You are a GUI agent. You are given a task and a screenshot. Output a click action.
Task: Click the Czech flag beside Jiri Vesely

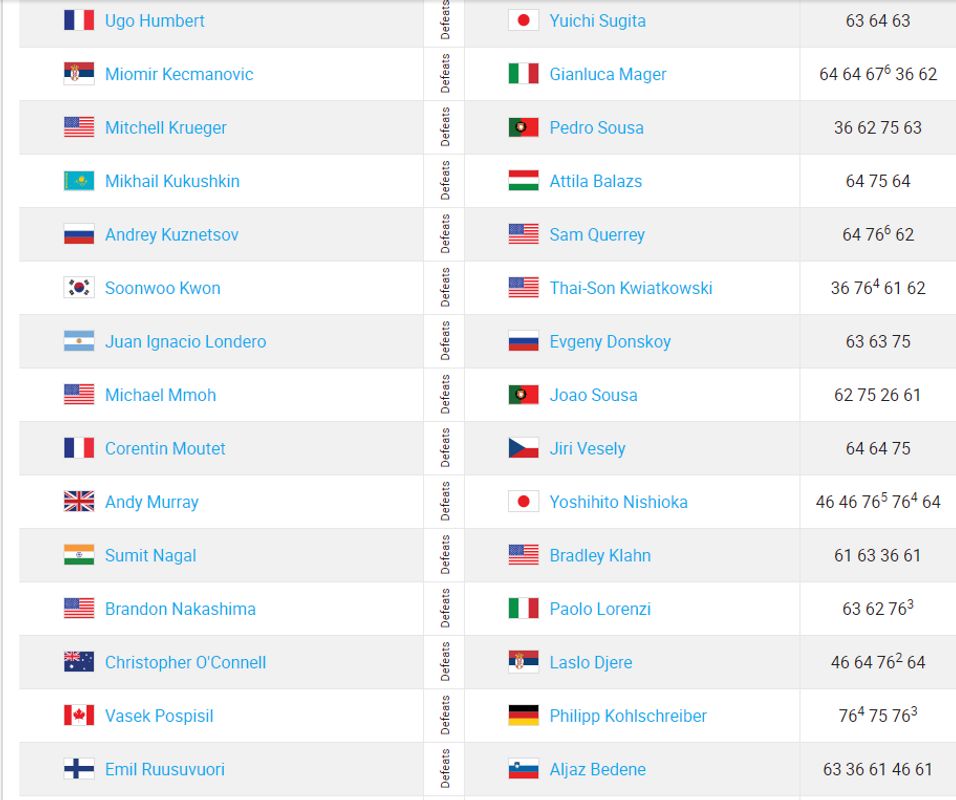point(524,448)
